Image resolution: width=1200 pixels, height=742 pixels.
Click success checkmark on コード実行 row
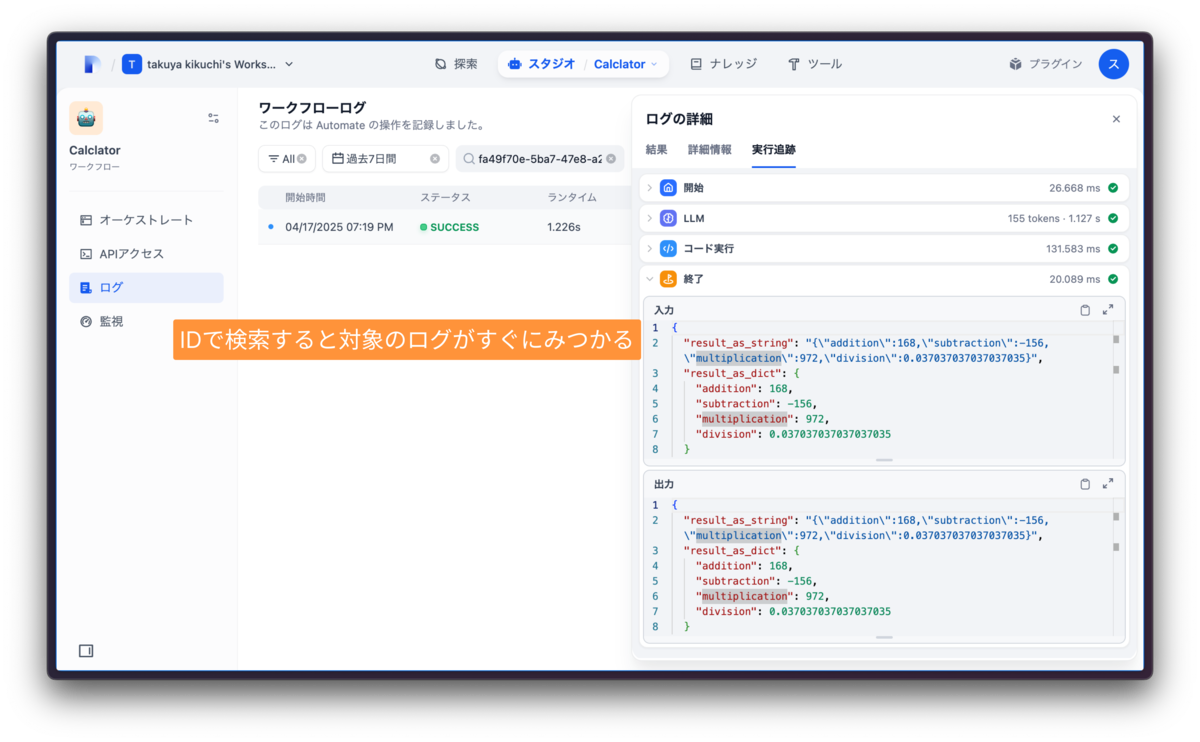pyautogui.click(x=1113, y=248)
